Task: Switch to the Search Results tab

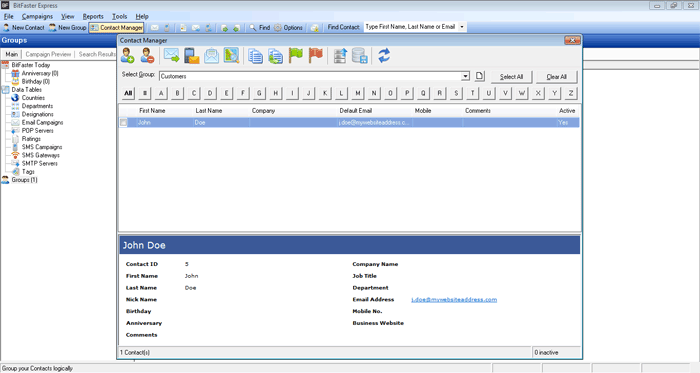Action: coord(97,54)
